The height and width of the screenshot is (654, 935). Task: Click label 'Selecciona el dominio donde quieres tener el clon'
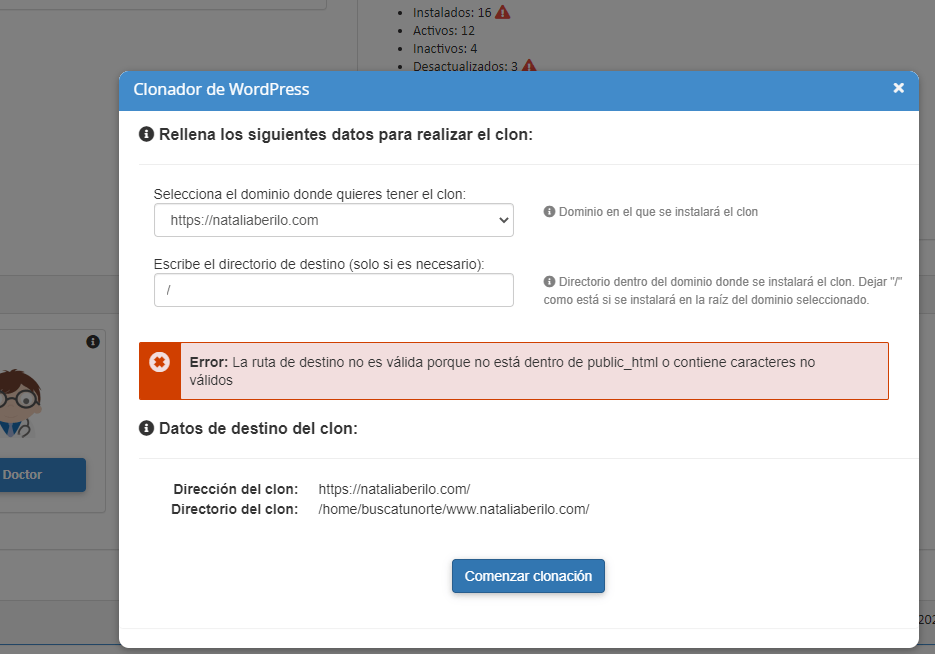click(x=309, y=194)
